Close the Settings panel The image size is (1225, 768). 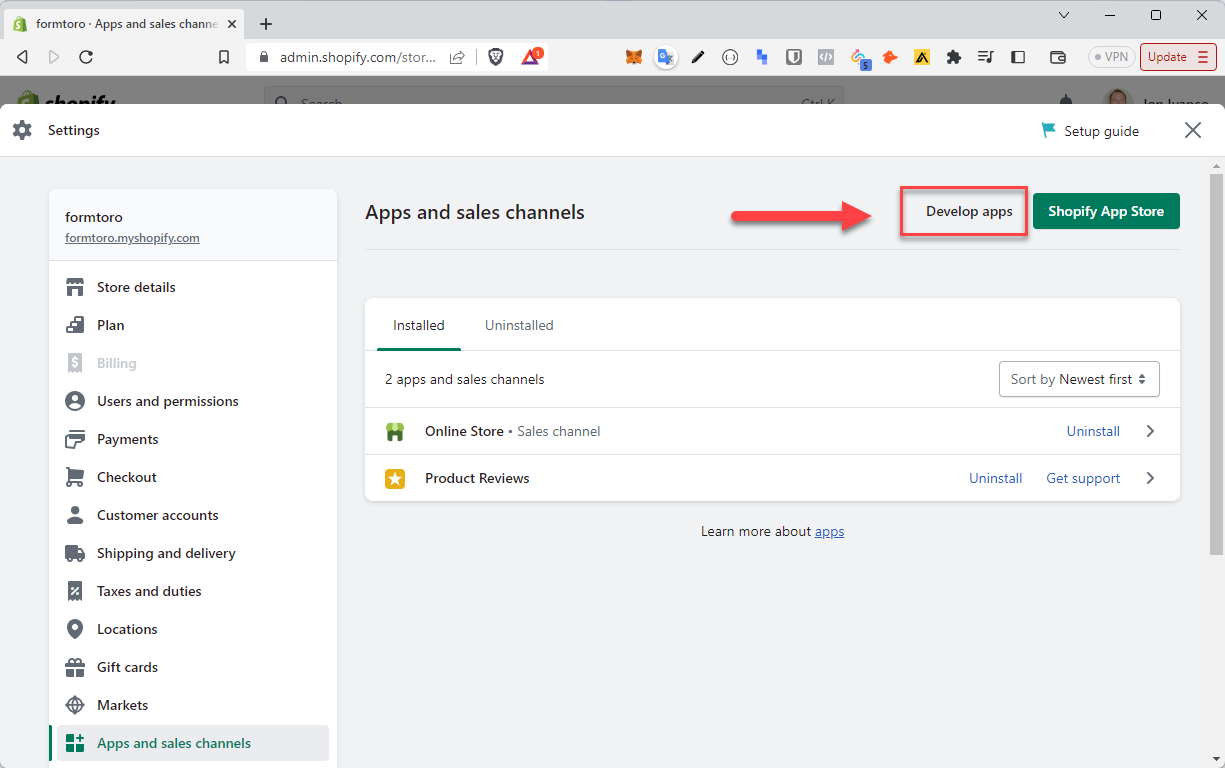(1193, 130)
